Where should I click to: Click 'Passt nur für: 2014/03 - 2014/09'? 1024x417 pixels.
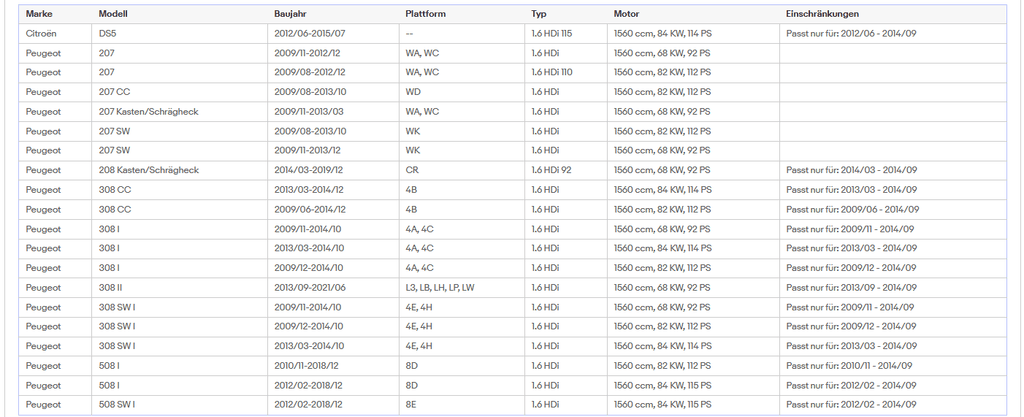pyautogui.click(x=852, y=170)
